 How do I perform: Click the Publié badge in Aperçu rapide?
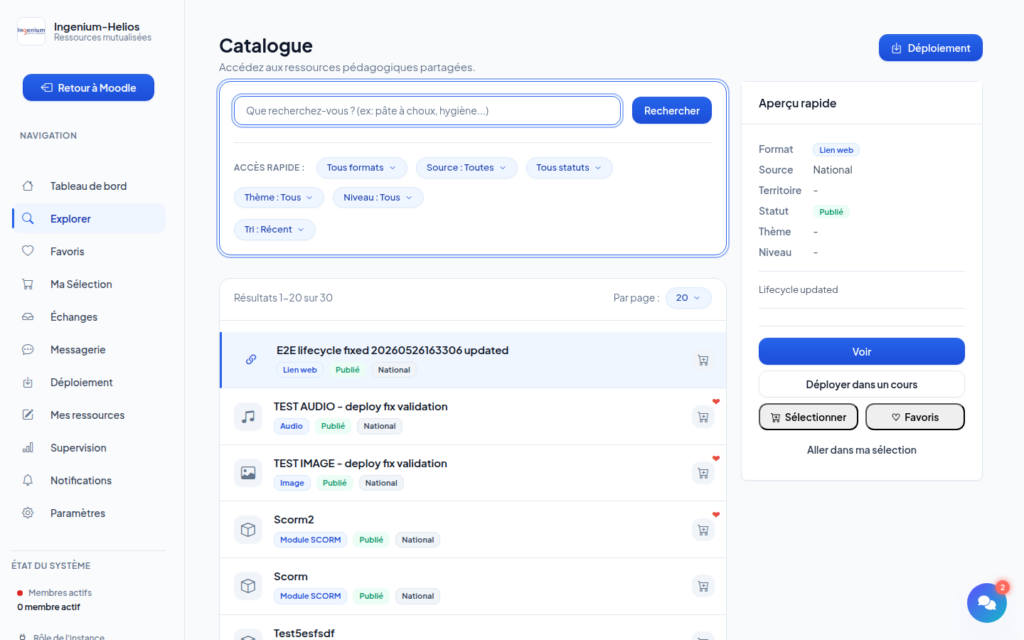click(831, 212)
